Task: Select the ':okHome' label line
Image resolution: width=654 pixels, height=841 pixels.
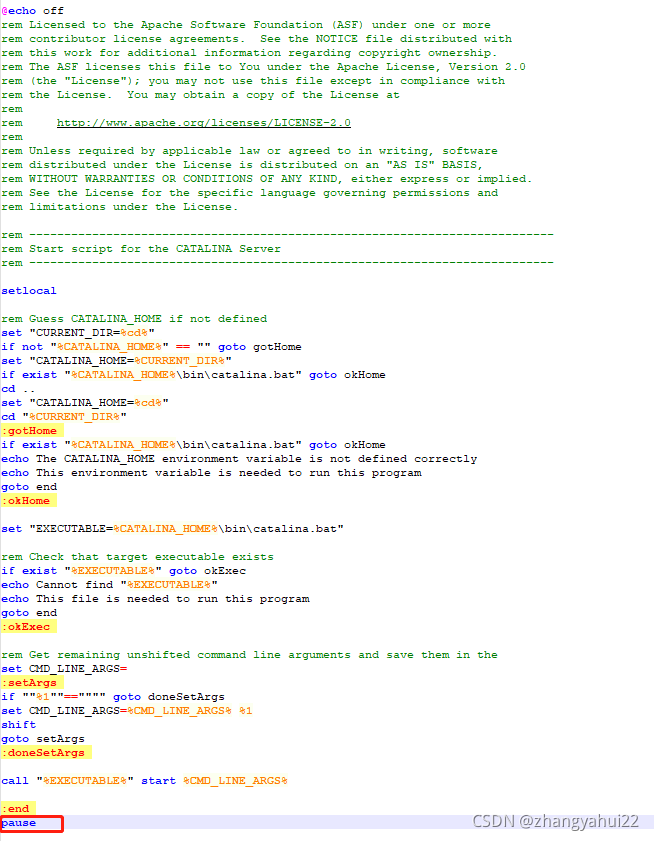Action: tap(28, 500)
